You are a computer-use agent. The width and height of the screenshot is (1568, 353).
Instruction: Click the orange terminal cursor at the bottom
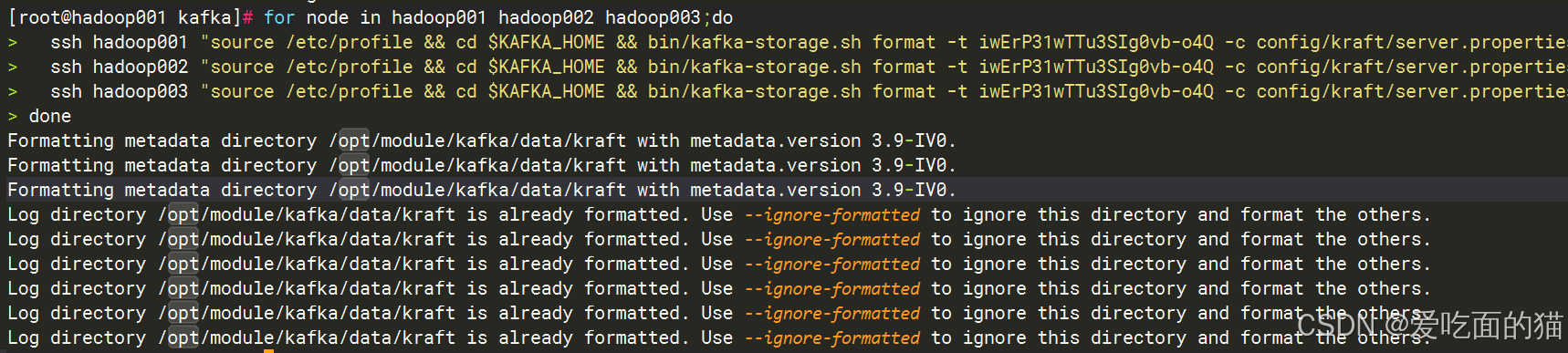[x=268, y=350]
